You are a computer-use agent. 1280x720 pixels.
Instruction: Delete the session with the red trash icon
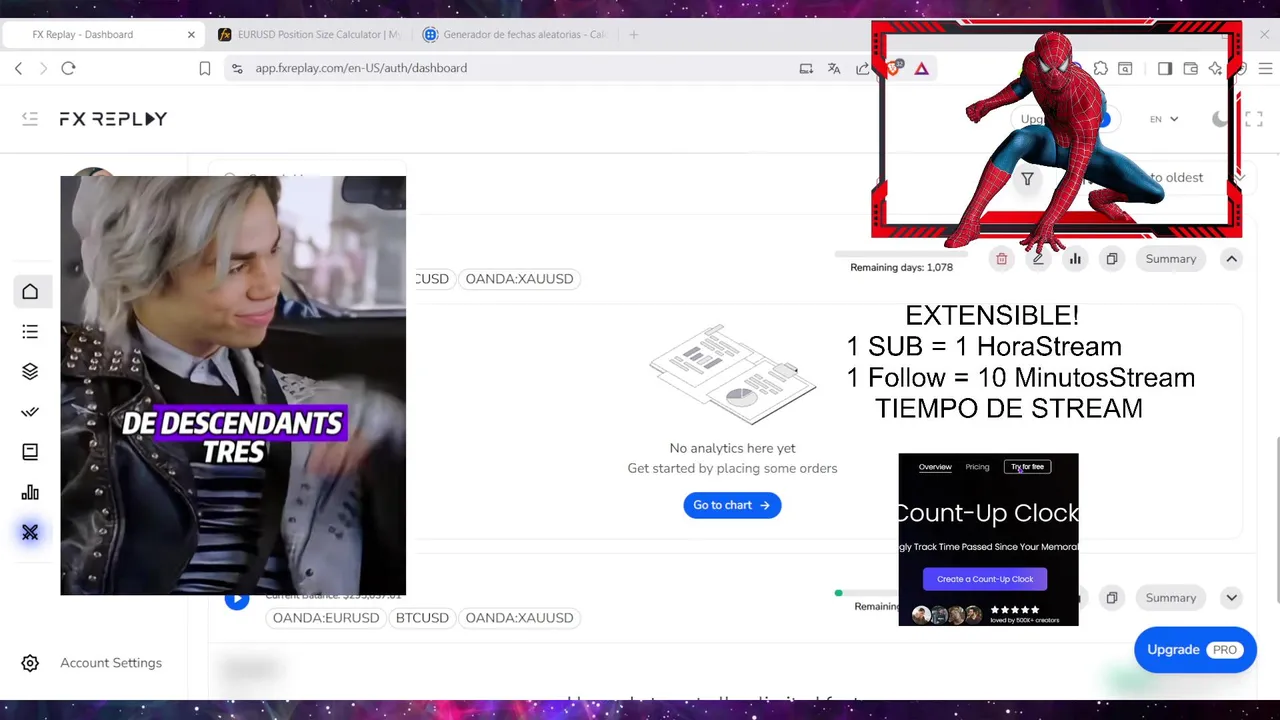[1001, 259]
